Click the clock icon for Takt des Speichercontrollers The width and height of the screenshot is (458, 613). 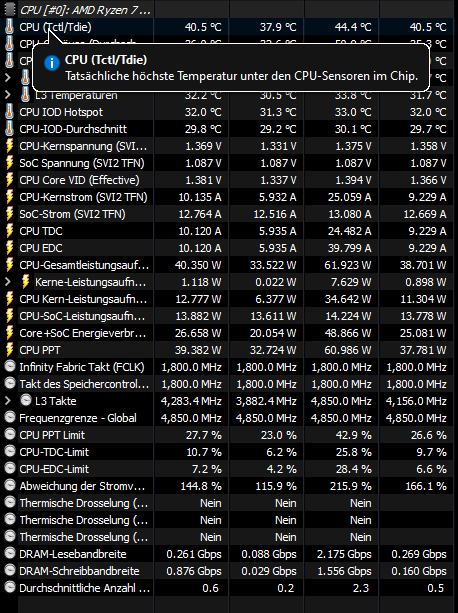tap(10, 383)
